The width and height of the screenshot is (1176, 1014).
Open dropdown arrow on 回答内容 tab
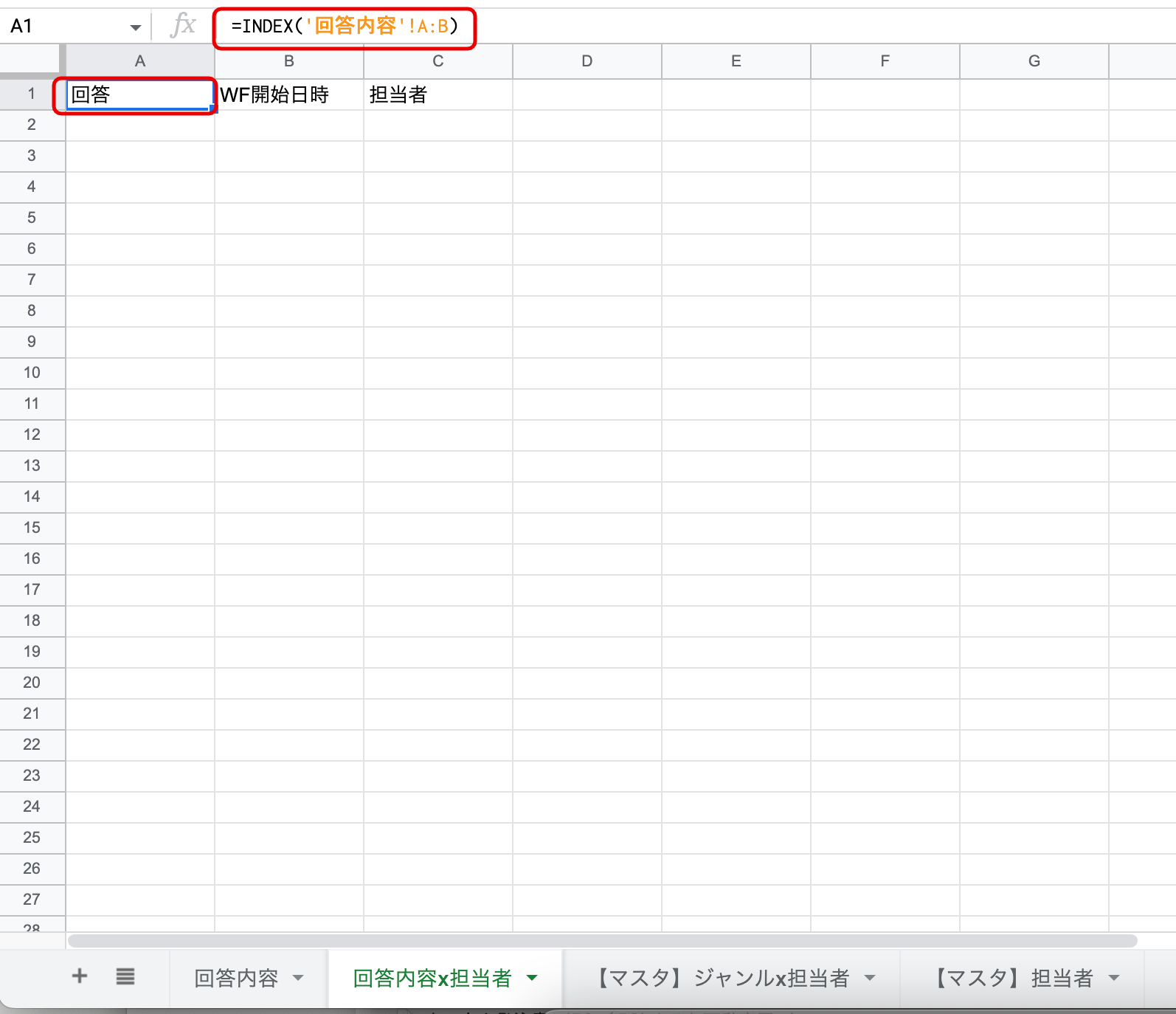coord(298,978)
